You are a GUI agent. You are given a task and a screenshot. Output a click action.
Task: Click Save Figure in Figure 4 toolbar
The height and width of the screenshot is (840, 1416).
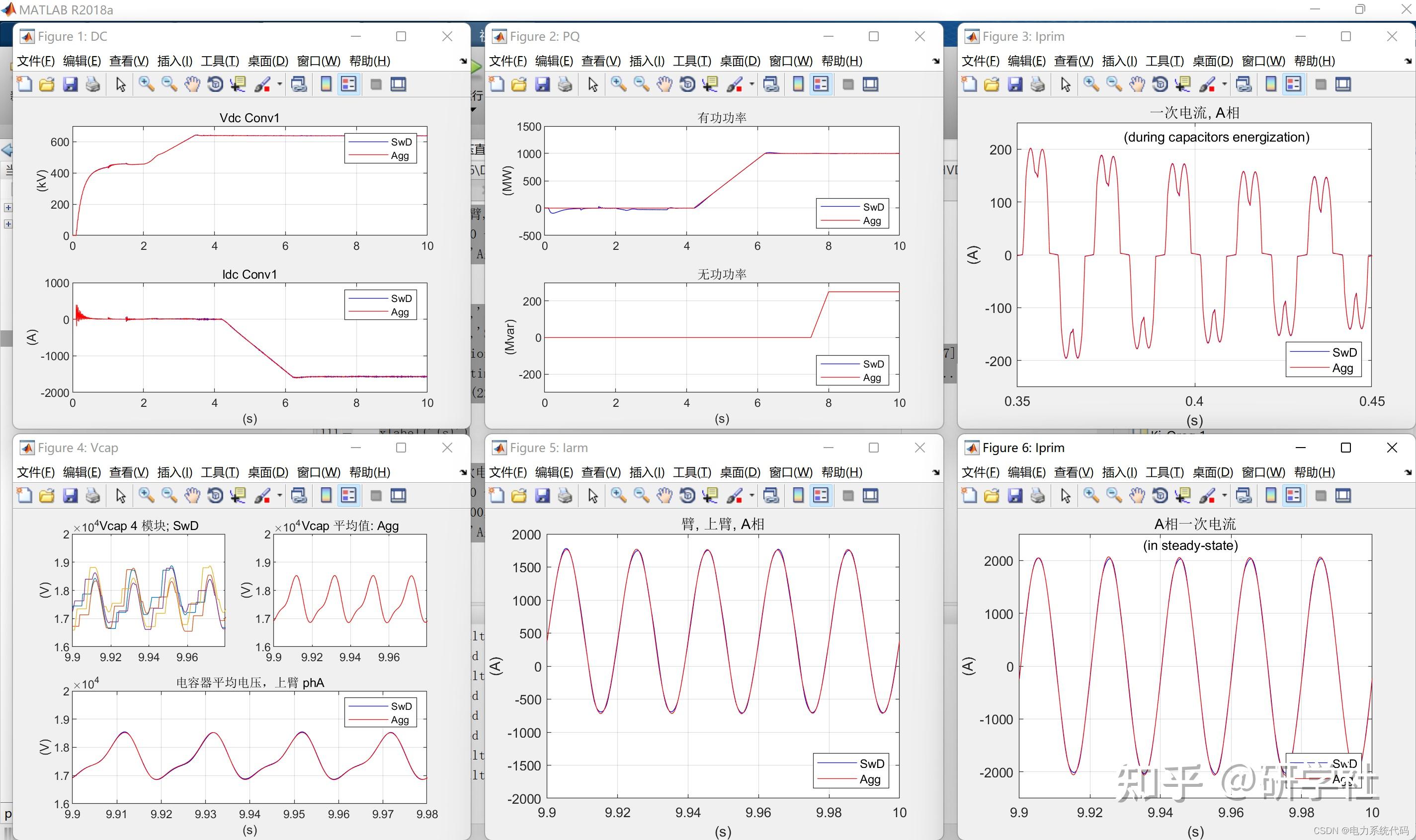coord(70,495)
